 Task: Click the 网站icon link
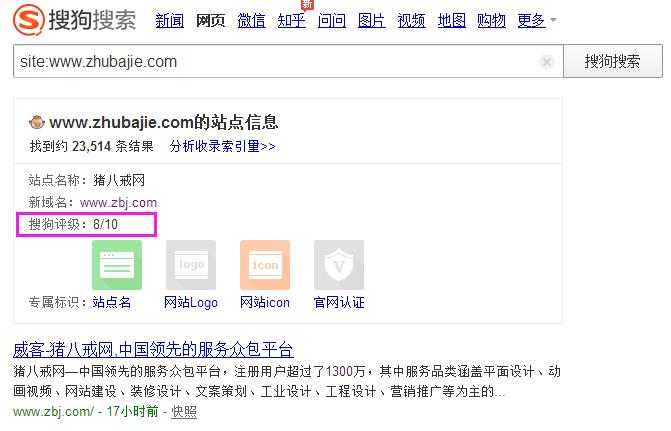[265, 302]
